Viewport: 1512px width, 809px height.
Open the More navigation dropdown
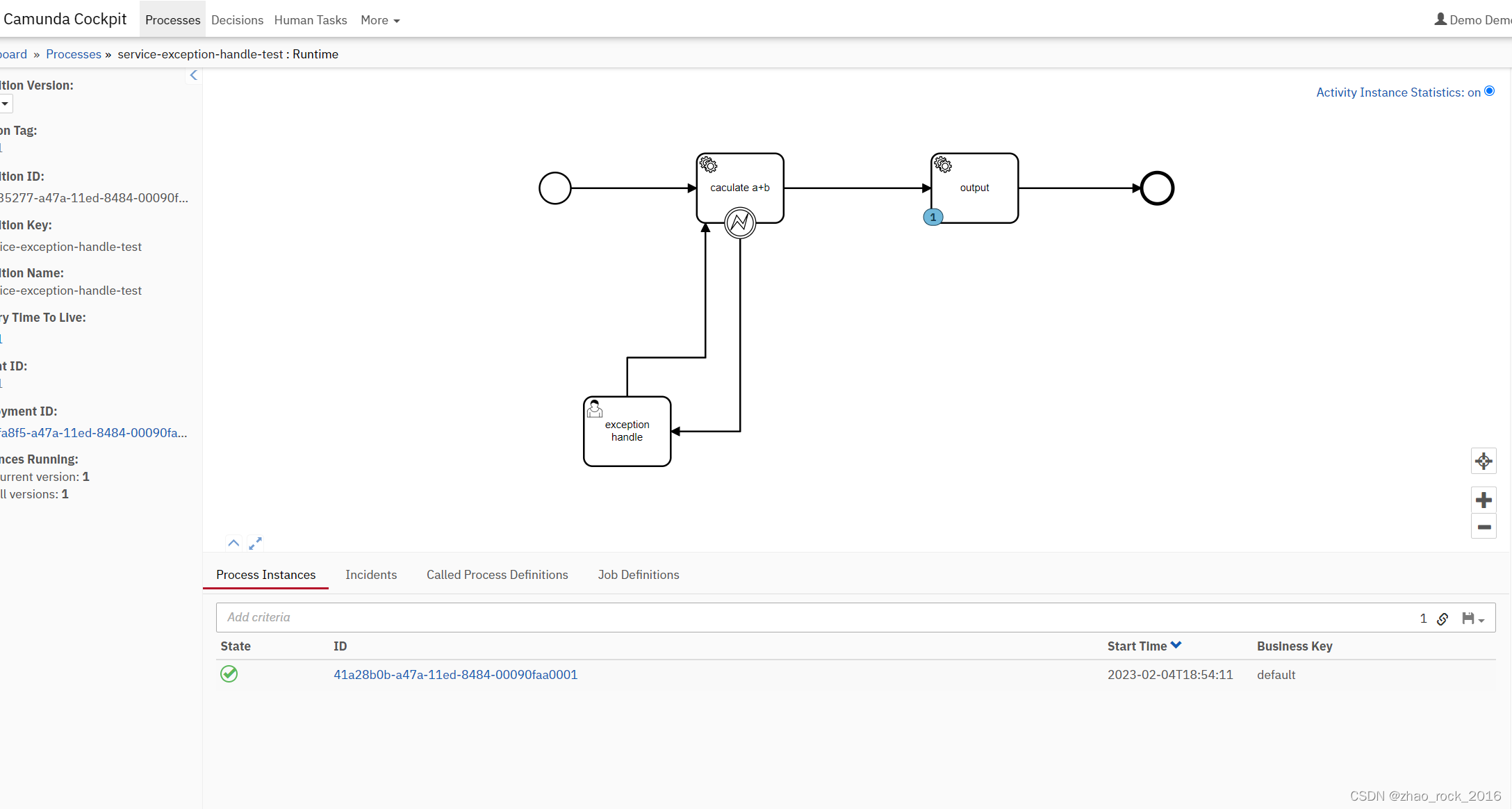(380, 20)
